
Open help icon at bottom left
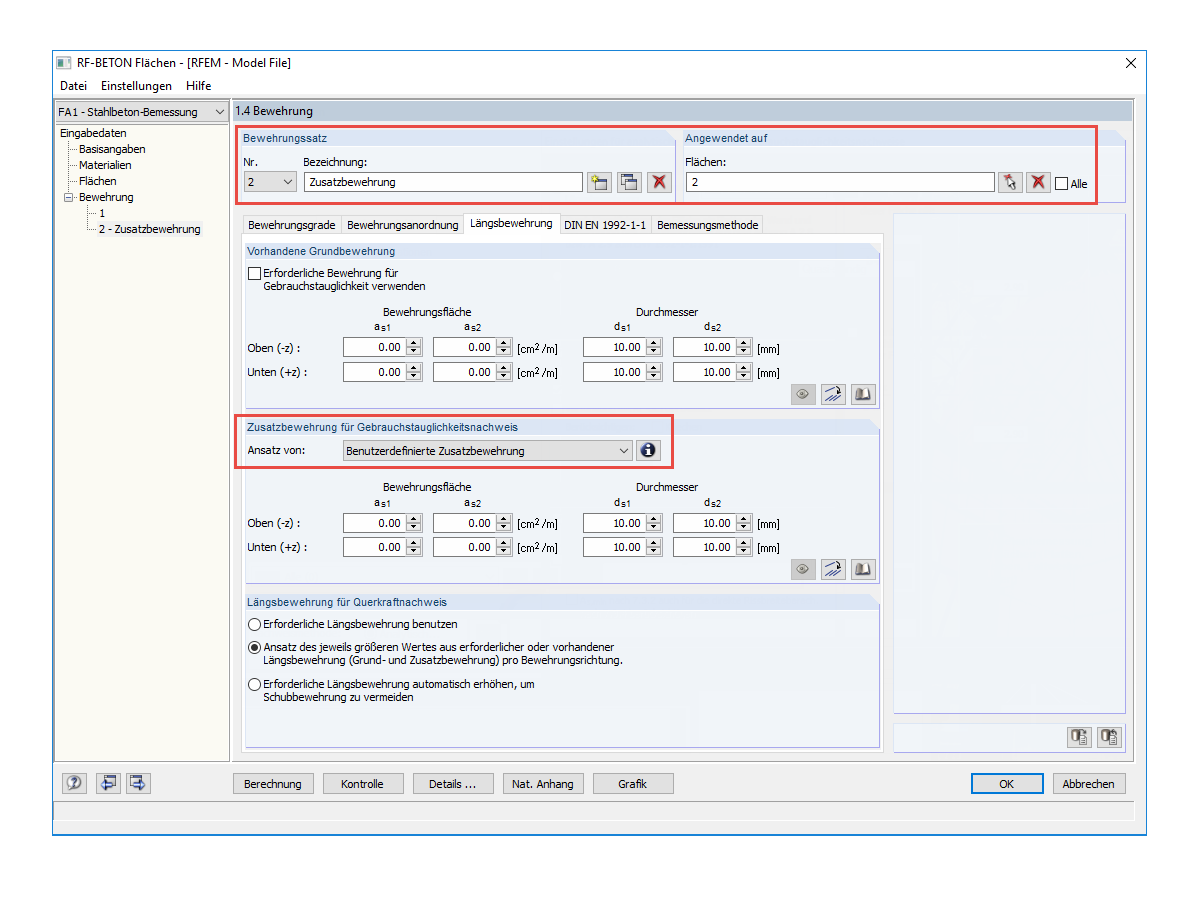(x=76, y=783)
